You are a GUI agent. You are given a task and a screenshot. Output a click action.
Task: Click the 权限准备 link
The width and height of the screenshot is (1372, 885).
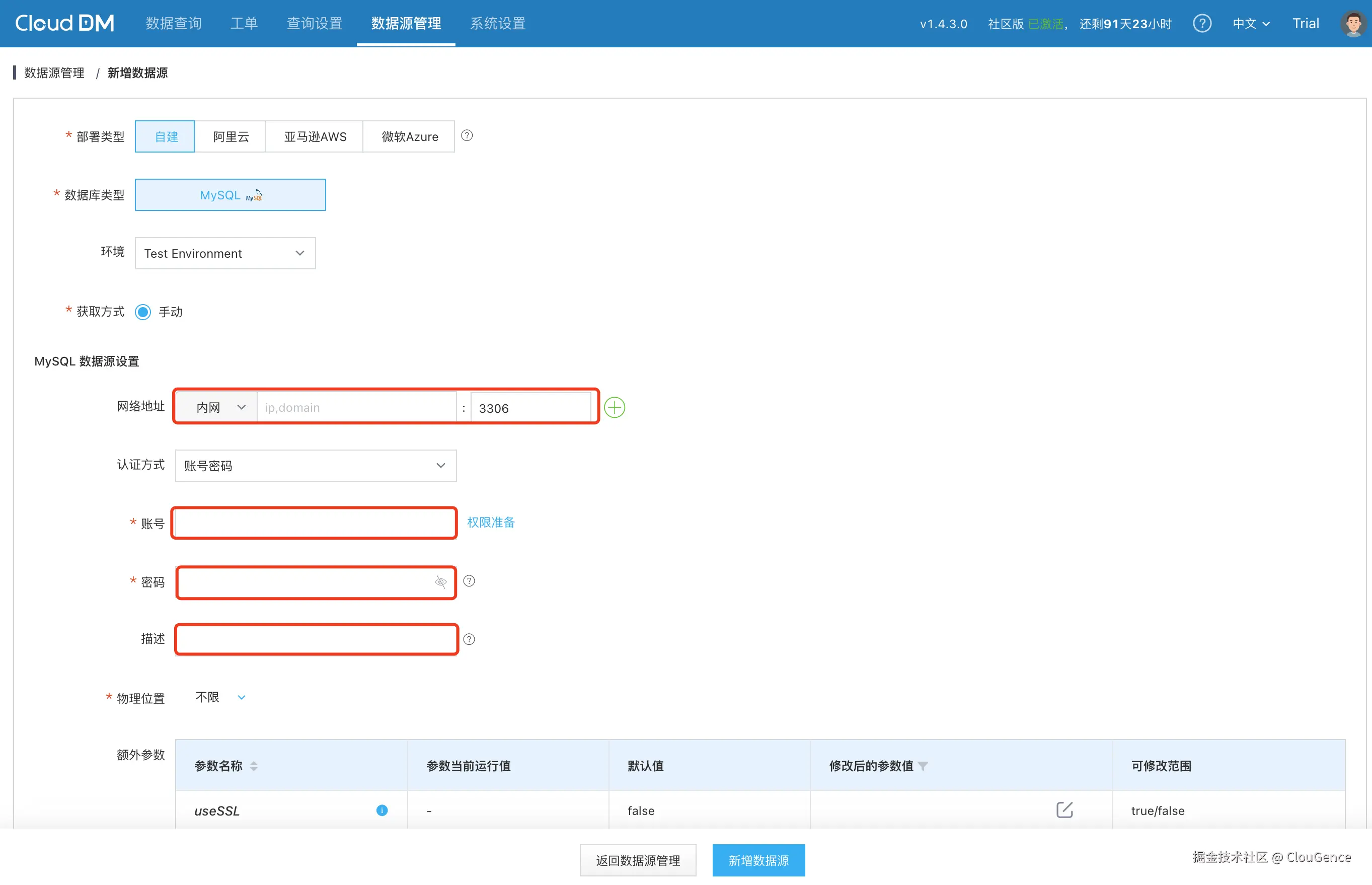(491, 523)
